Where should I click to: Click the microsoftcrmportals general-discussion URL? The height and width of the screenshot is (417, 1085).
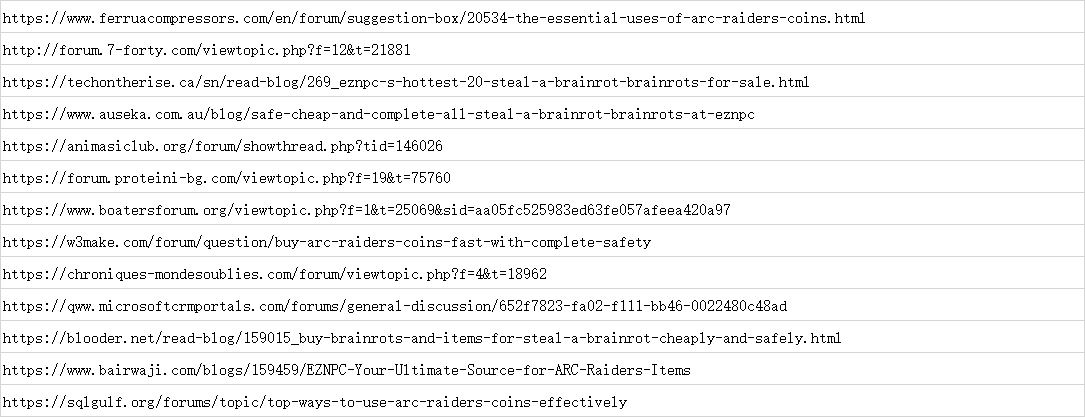pos(395,306)
